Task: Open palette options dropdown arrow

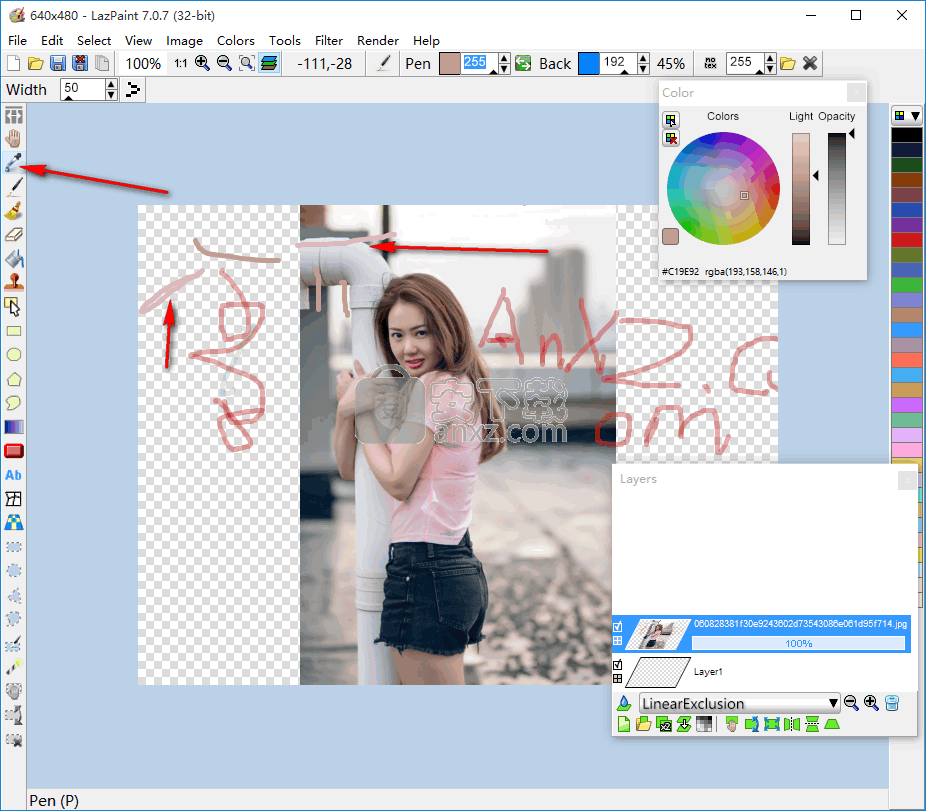Action: (915, 116)
